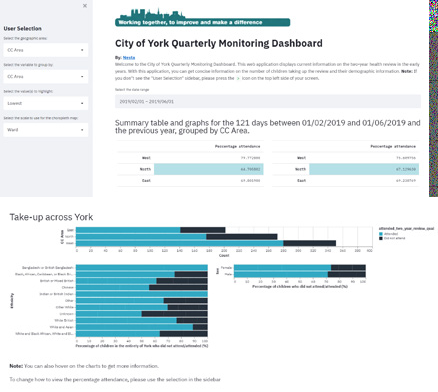Open the geographic area dropdown

pyautogui.click(x=46, y=50)
